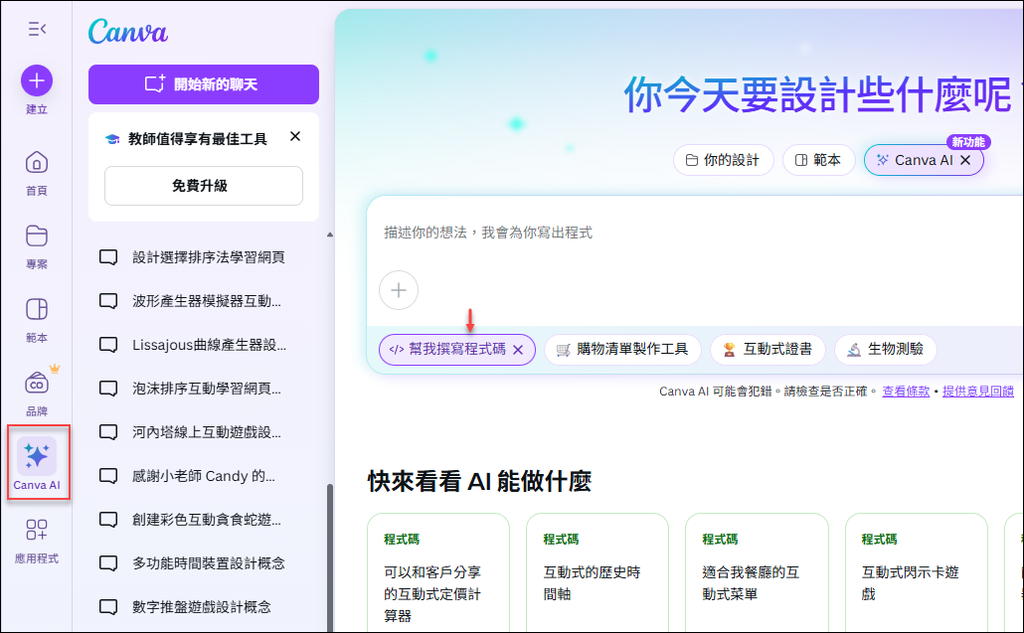
Task: Open 範本 templates in sidebar
Action: (x=37, y=320)
